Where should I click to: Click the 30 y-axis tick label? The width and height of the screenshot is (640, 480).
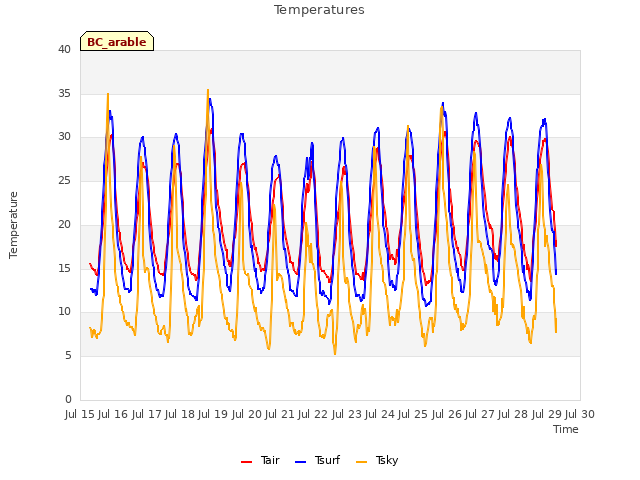64,137
